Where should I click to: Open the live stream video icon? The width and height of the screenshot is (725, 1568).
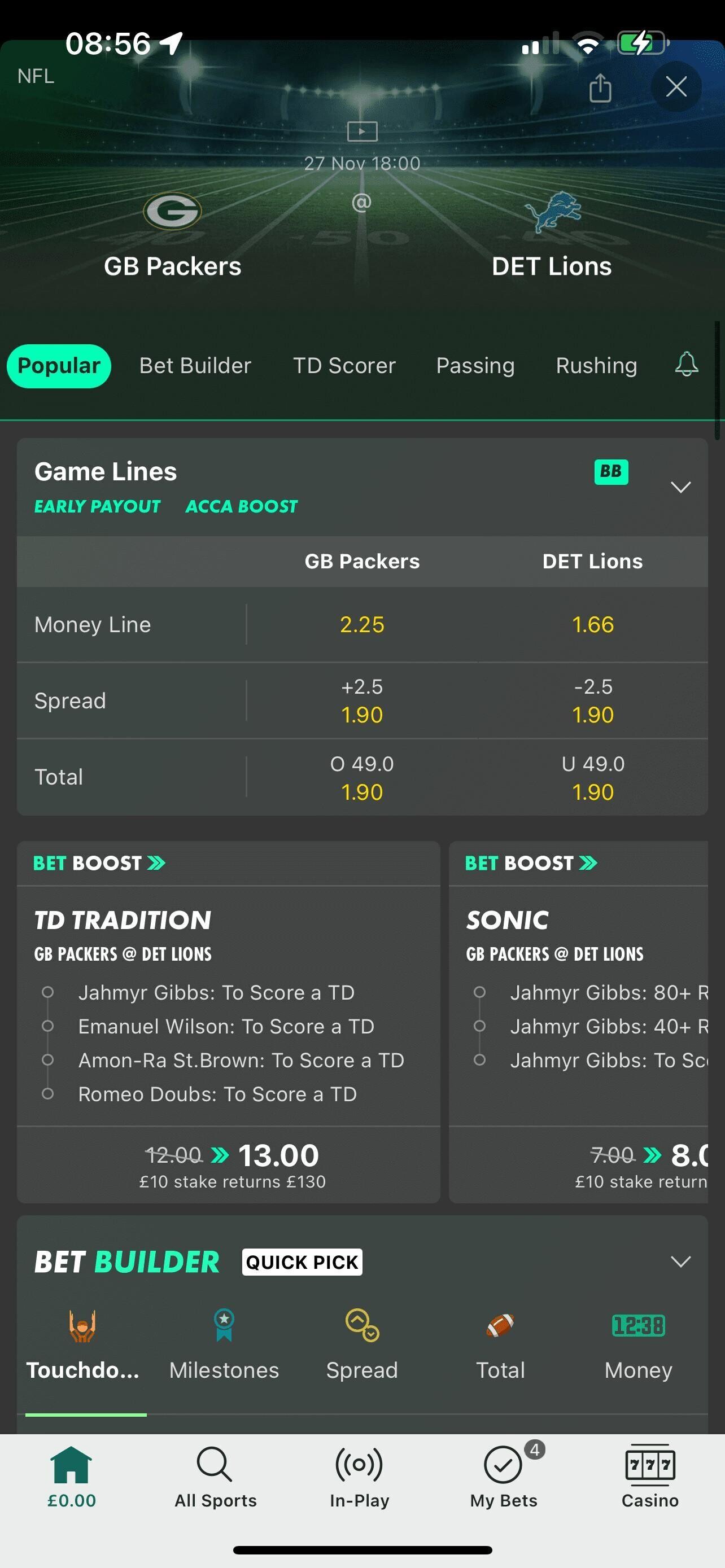[362, 131]
